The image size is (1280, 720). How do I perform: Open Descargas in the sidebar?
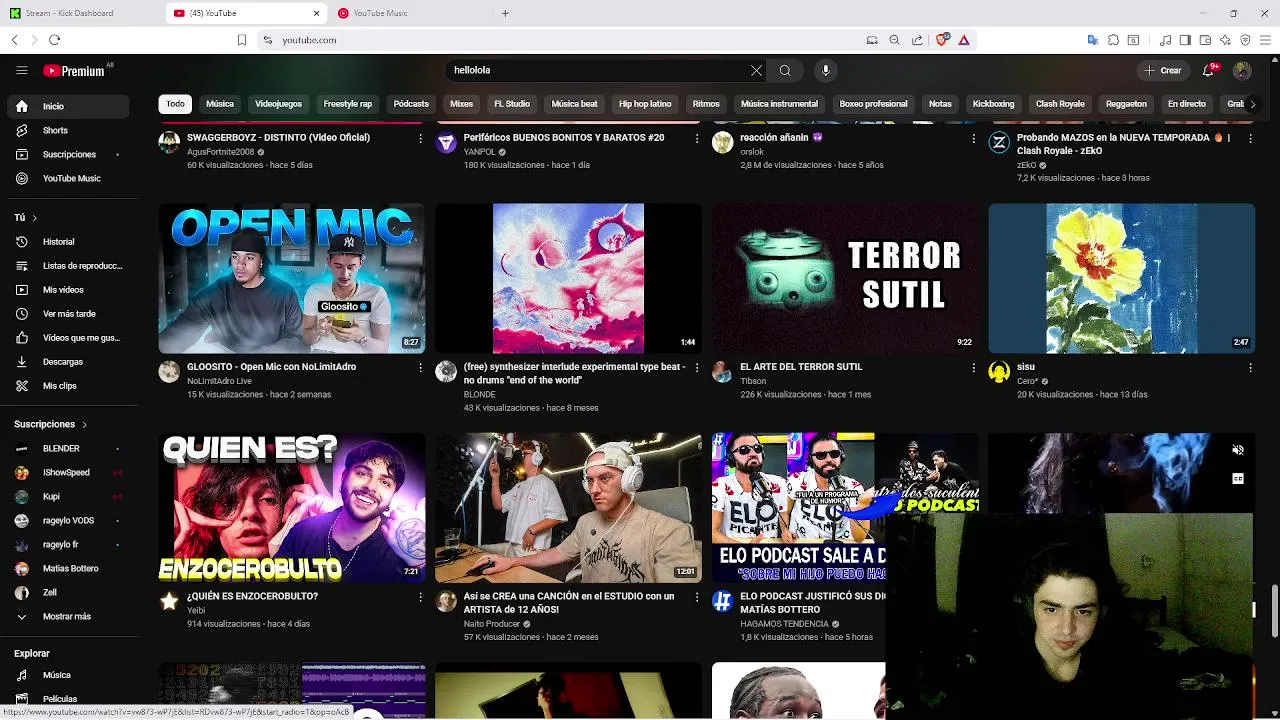(x=68, y=361)
